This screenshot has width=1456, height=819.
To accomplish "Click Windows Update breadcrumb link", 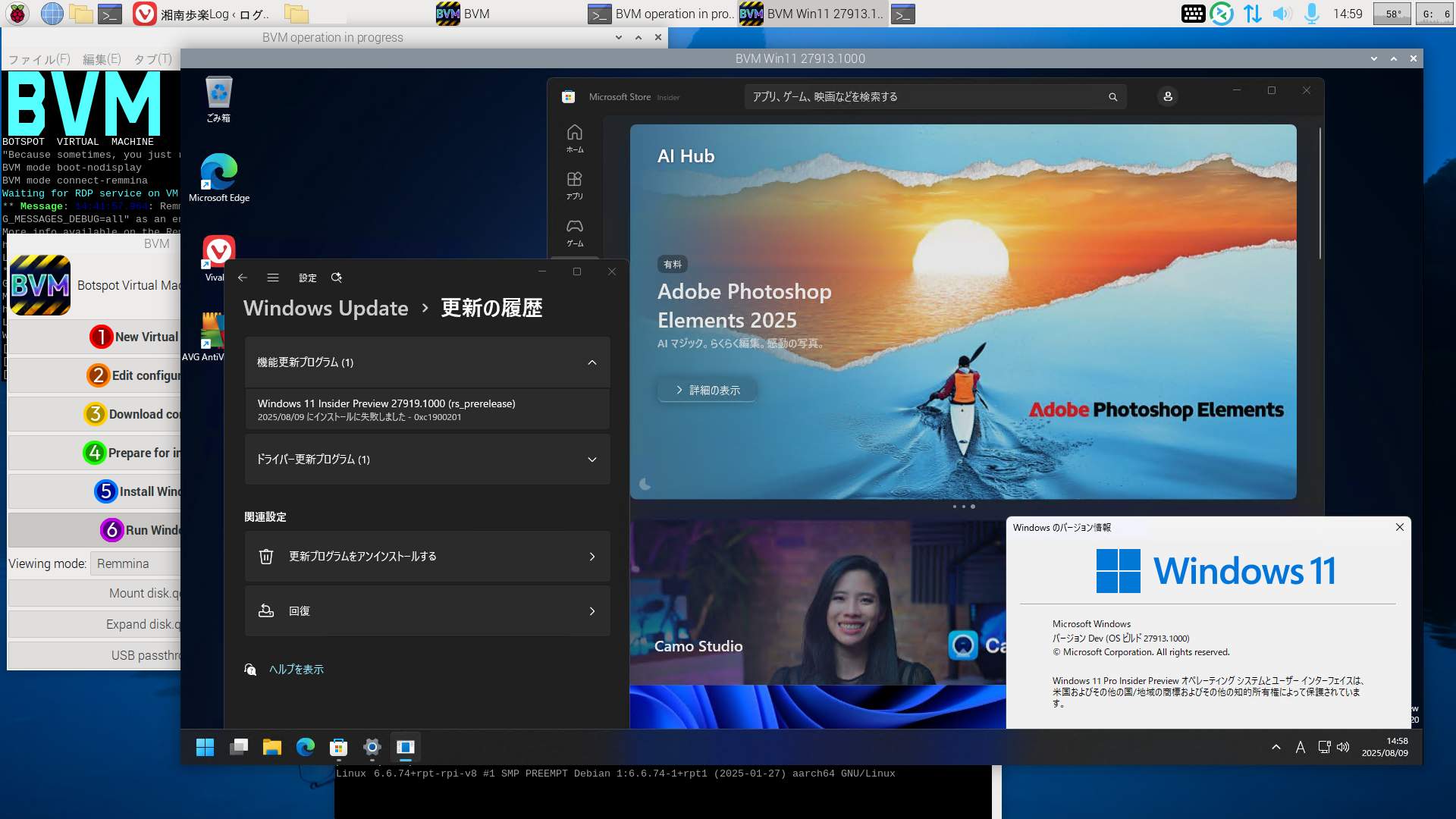I will (x=326, y=308).
